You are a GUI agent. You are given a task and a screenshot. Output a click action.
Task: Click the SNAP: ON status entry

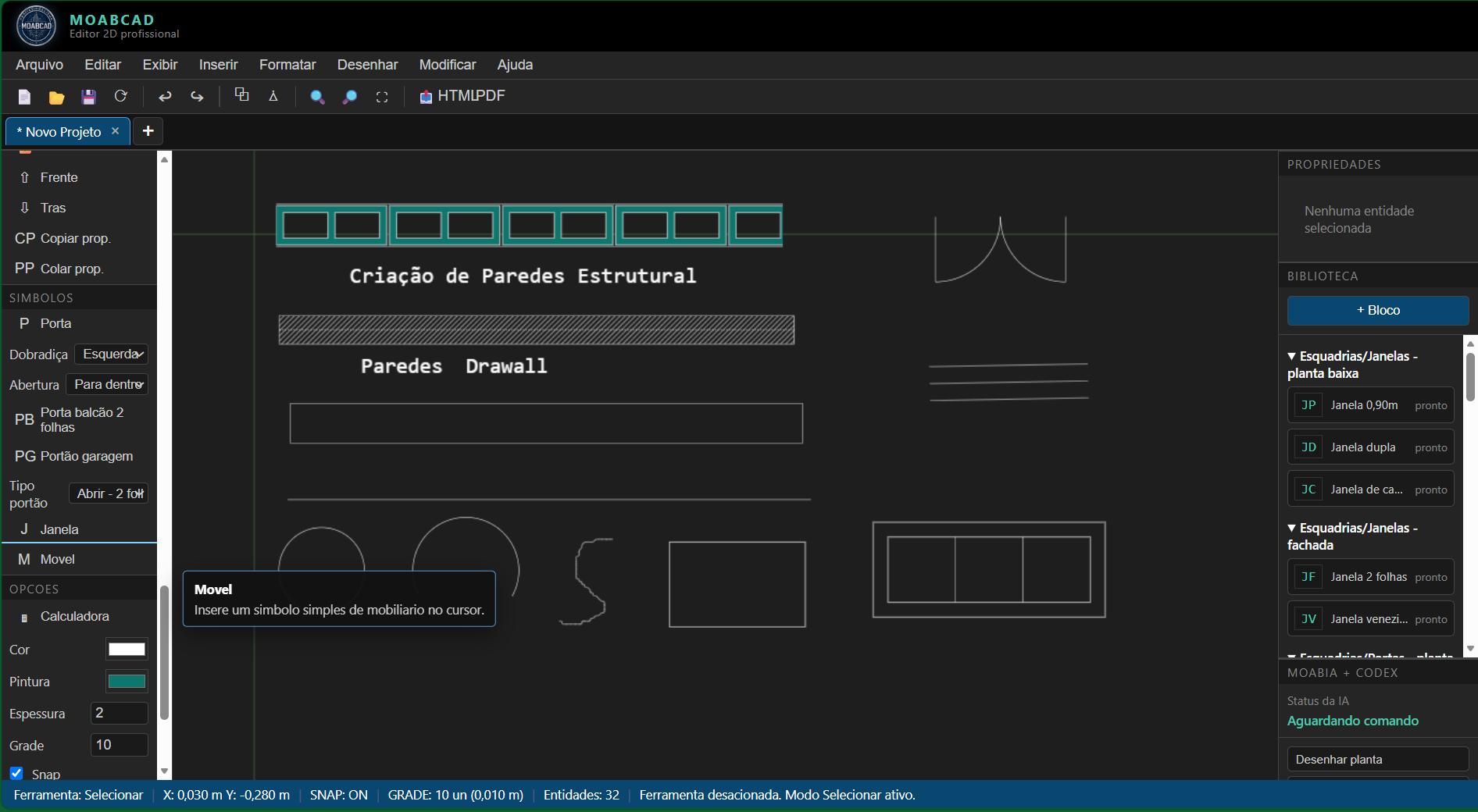click(x=338, y=795)
